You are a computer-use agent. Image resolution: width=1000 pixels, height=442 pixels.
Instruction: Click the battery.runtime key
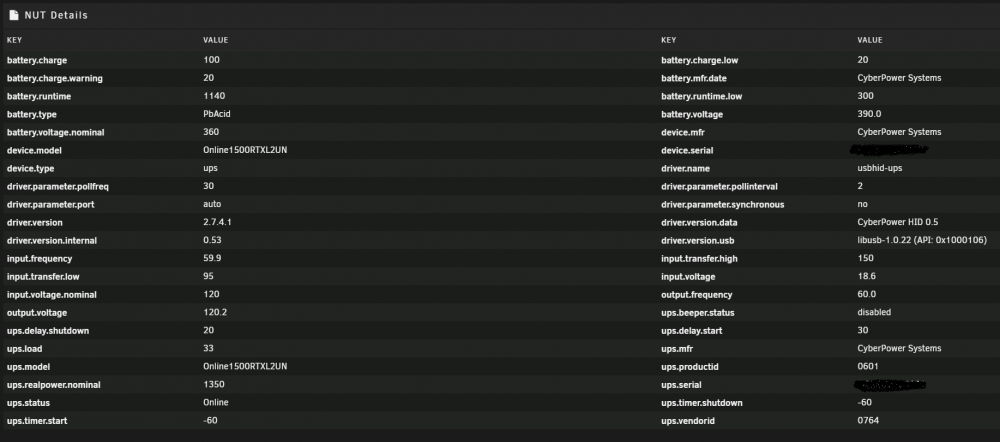39,96
